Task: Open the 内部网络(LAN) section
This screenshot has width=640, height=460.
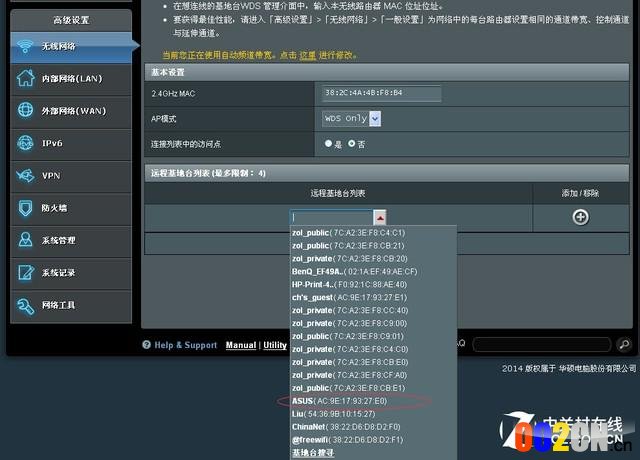Action: [x=71, y=78]
